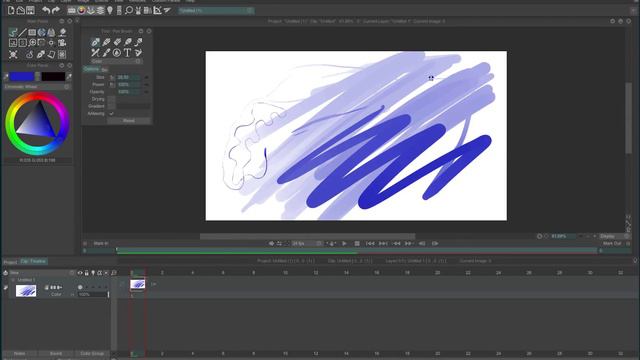Click the Mark In button

click(x=101, y=244)
